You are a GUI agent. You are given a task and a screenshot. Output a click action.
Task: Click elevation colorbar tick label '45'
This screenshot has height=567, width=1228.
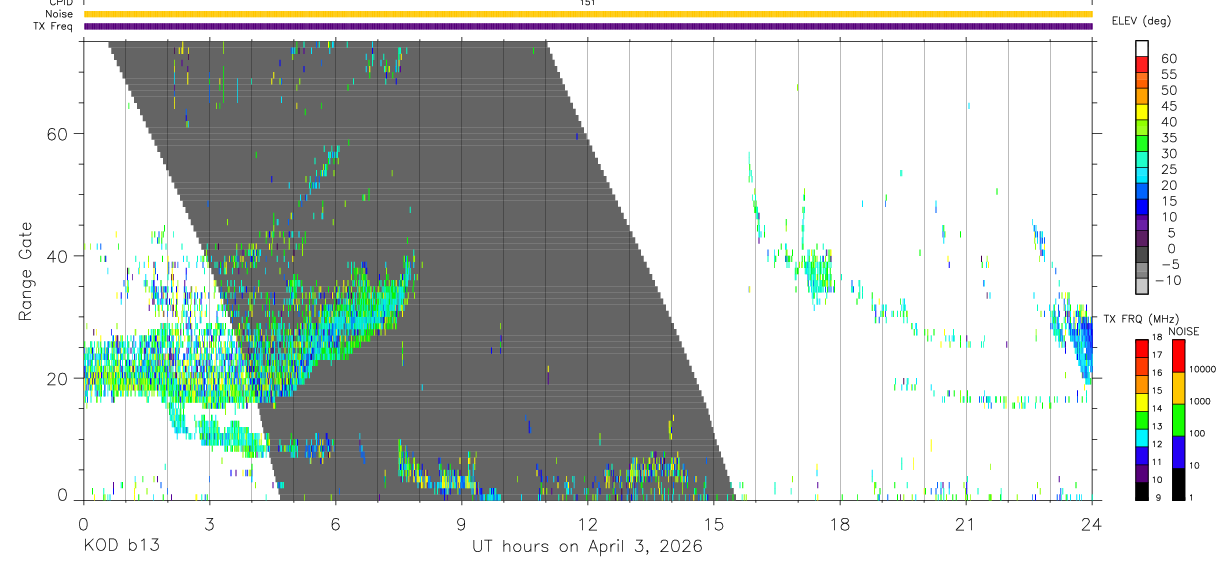point(1169,106)
